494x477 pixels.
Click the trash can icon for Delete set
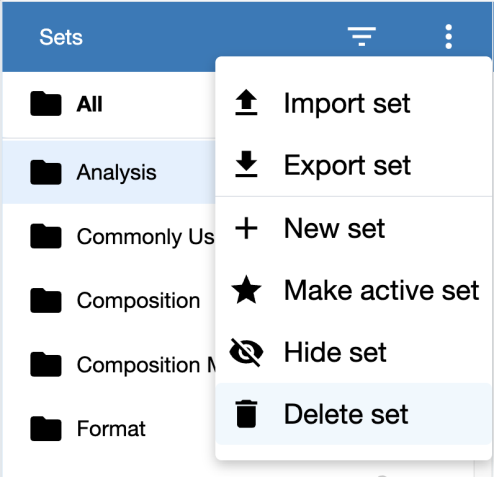(246, 414)
